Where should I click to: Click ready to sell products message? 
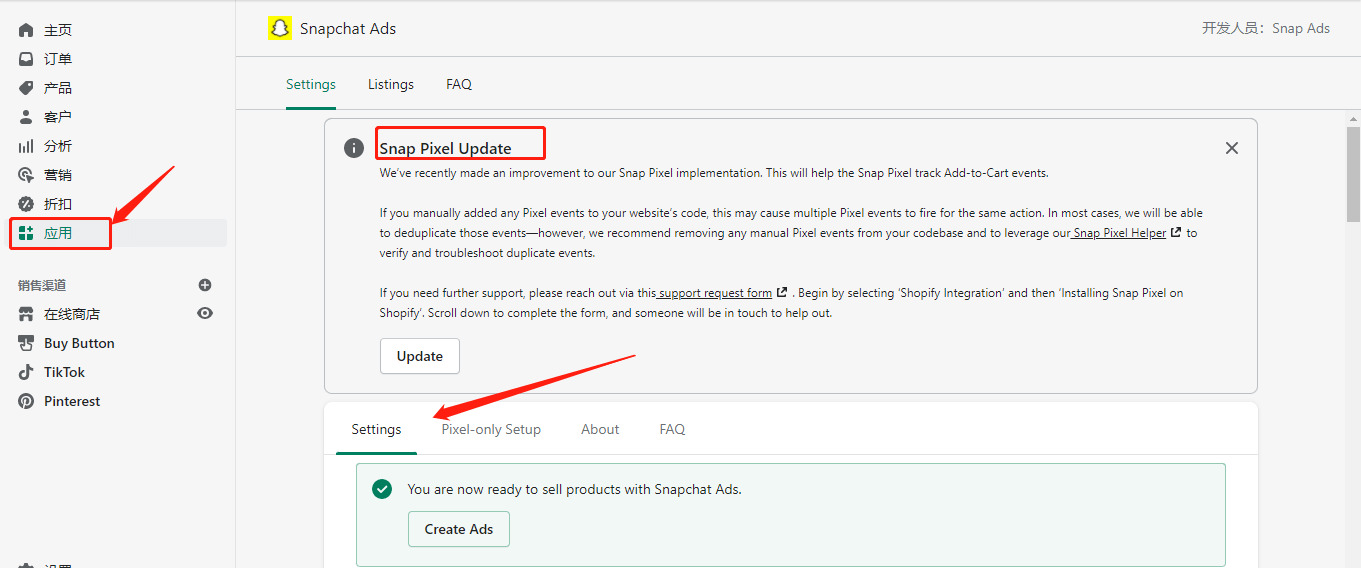575,489
